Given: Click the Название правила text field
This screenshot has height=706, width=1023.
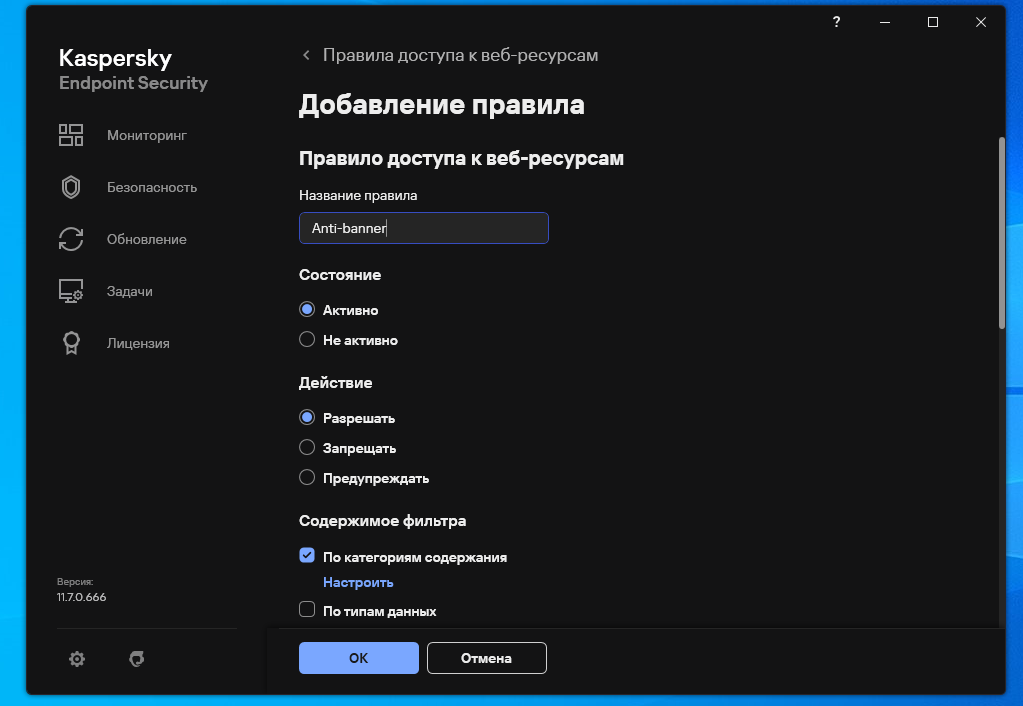Looking at the screenshot, I should [x=423, y=228].
